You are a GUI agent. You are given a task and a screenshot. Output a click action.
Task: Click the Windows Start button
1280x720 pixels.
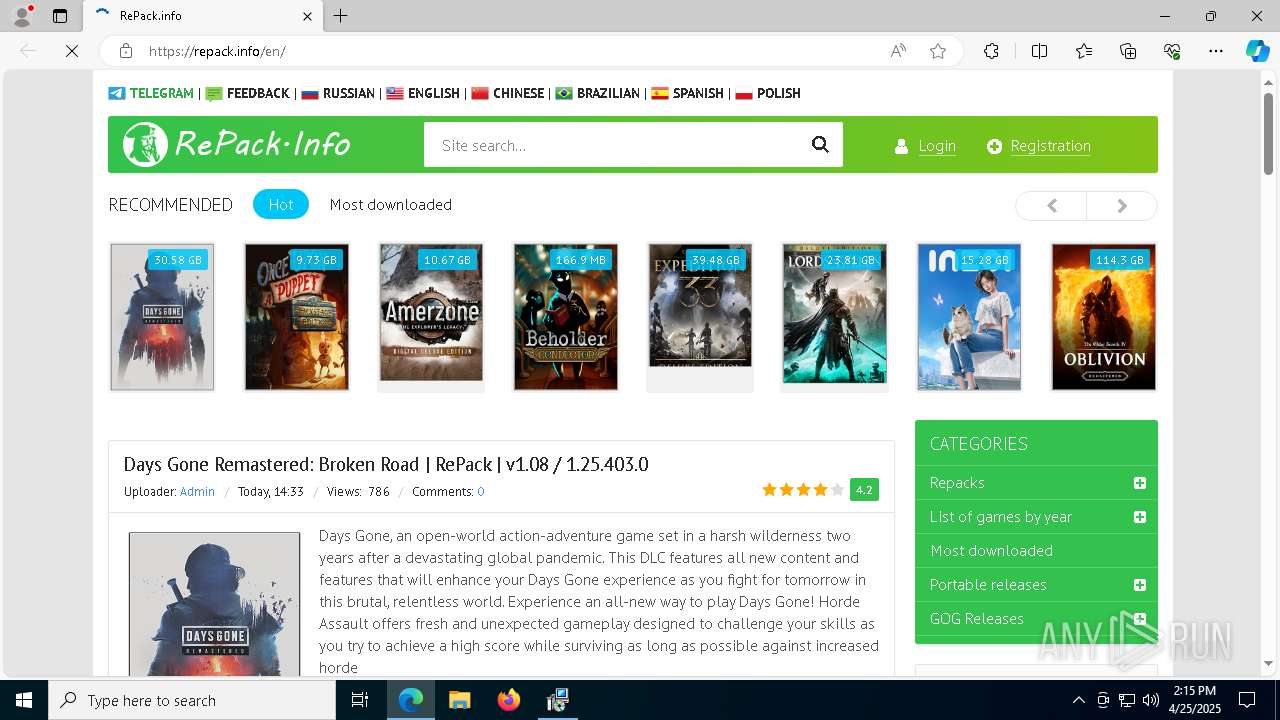coord(24,700)
